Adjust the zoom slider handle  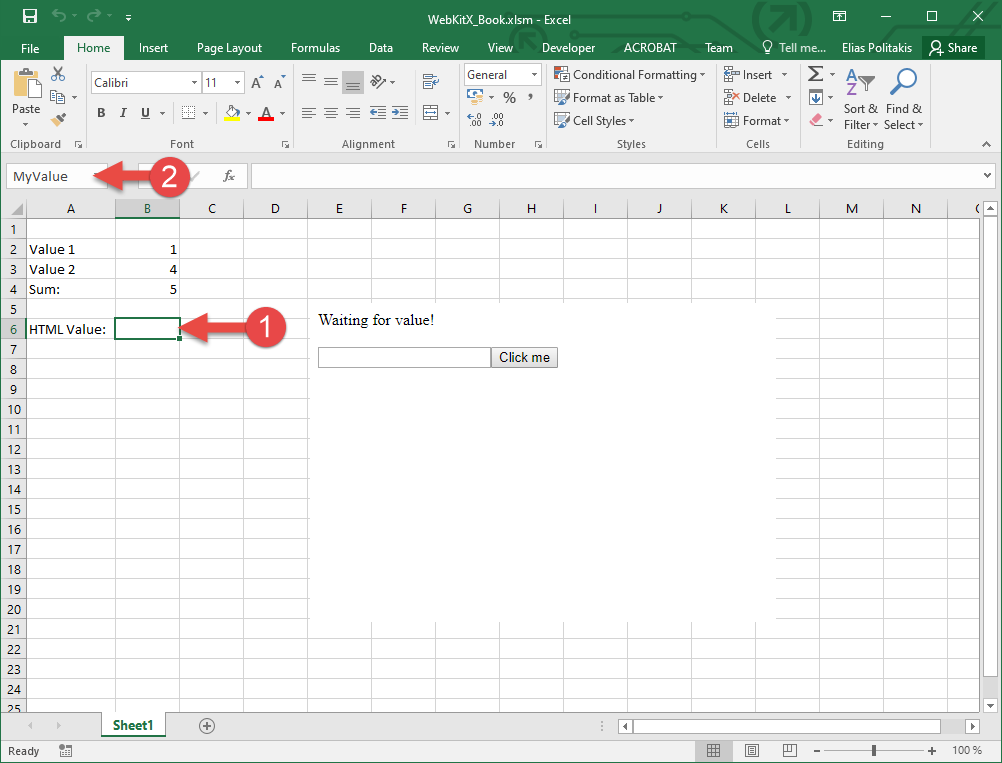coord(874,750)
